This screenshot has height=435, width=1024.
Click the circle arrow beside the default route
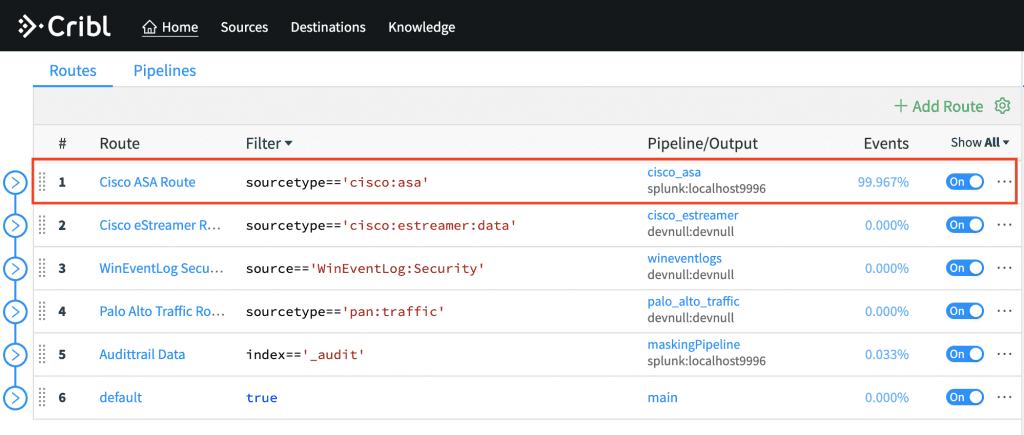15,398
